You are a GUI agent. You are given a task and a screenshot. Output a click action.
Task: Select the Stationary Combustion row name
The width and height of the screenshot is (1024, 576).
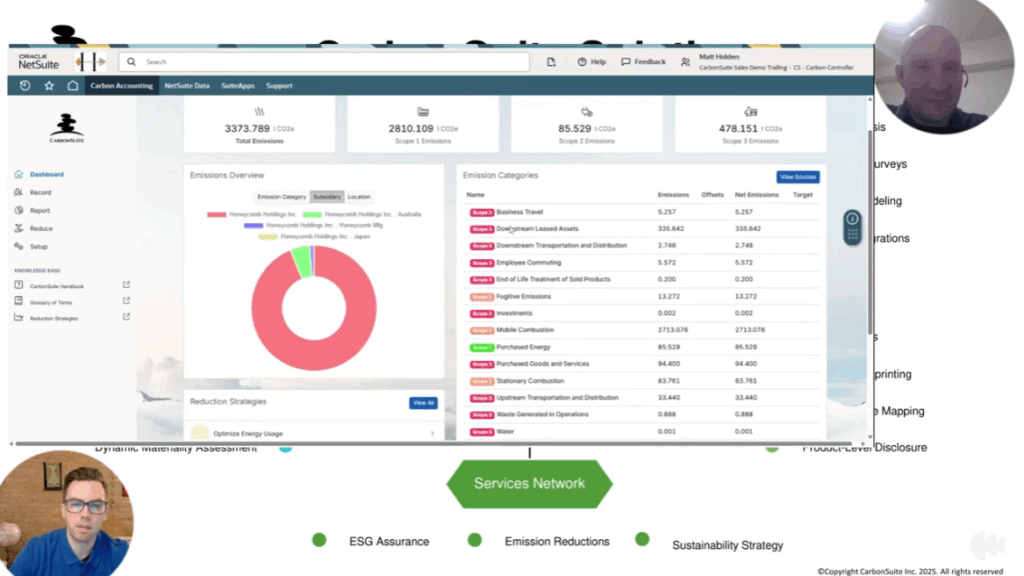tap(530, 381)
